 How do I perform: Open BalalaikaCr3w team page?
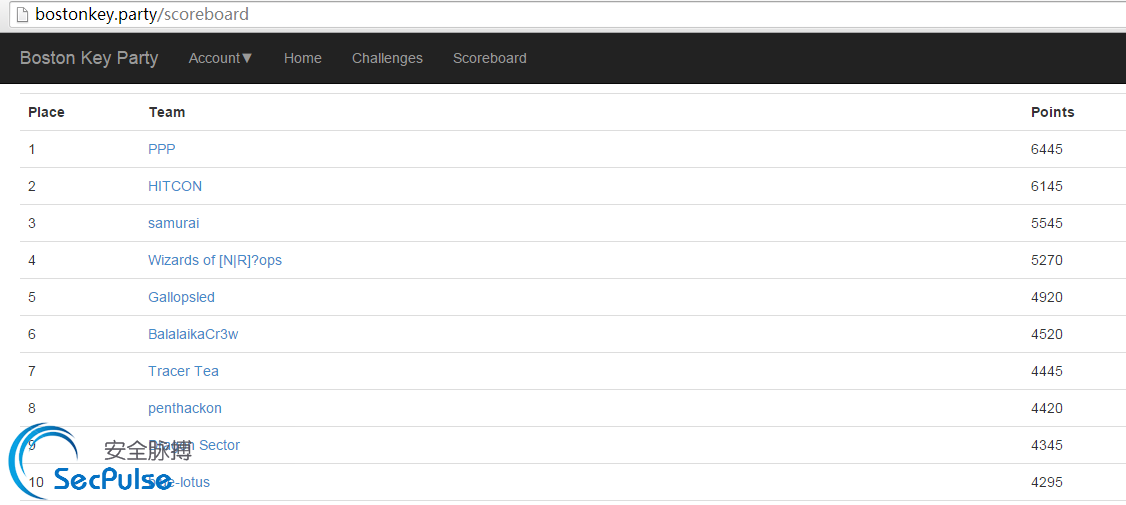coord(192,334)
